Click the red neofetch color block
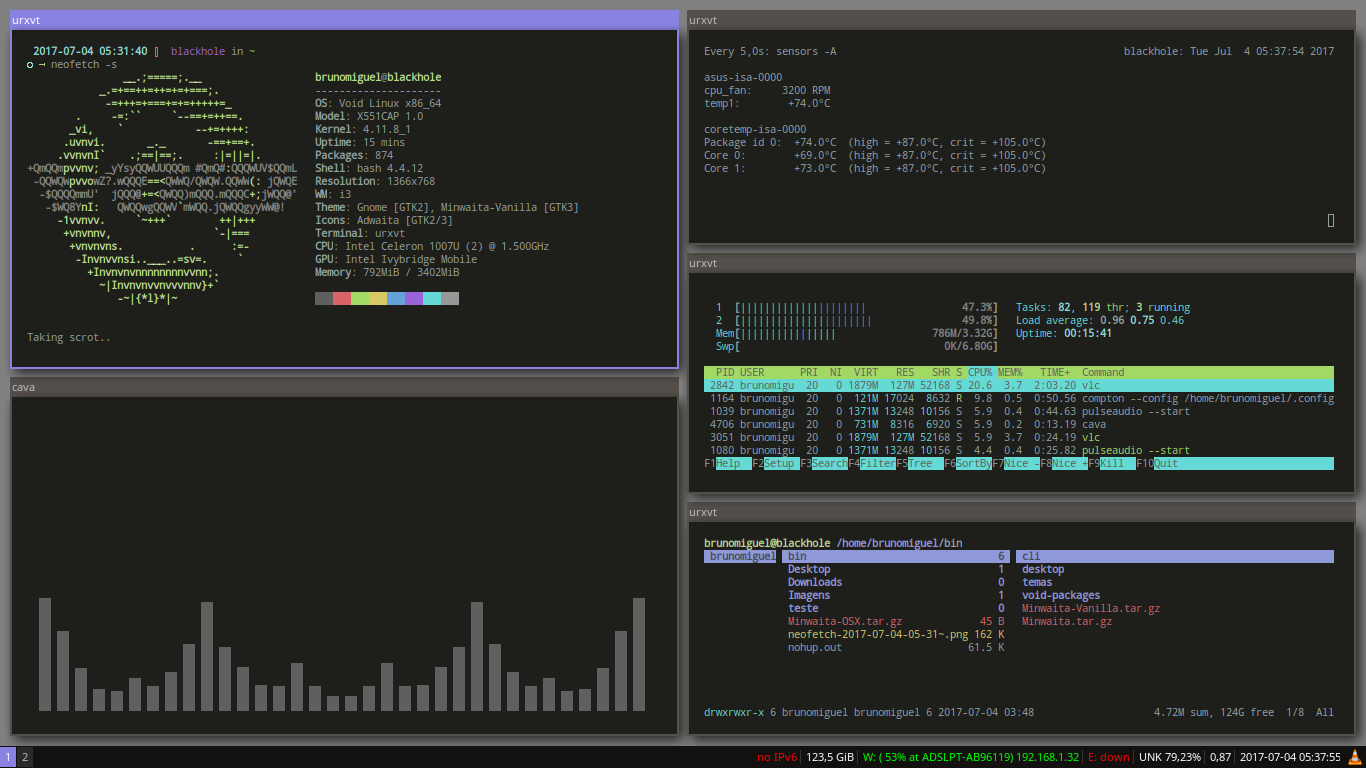 click(x=342, y=298)
